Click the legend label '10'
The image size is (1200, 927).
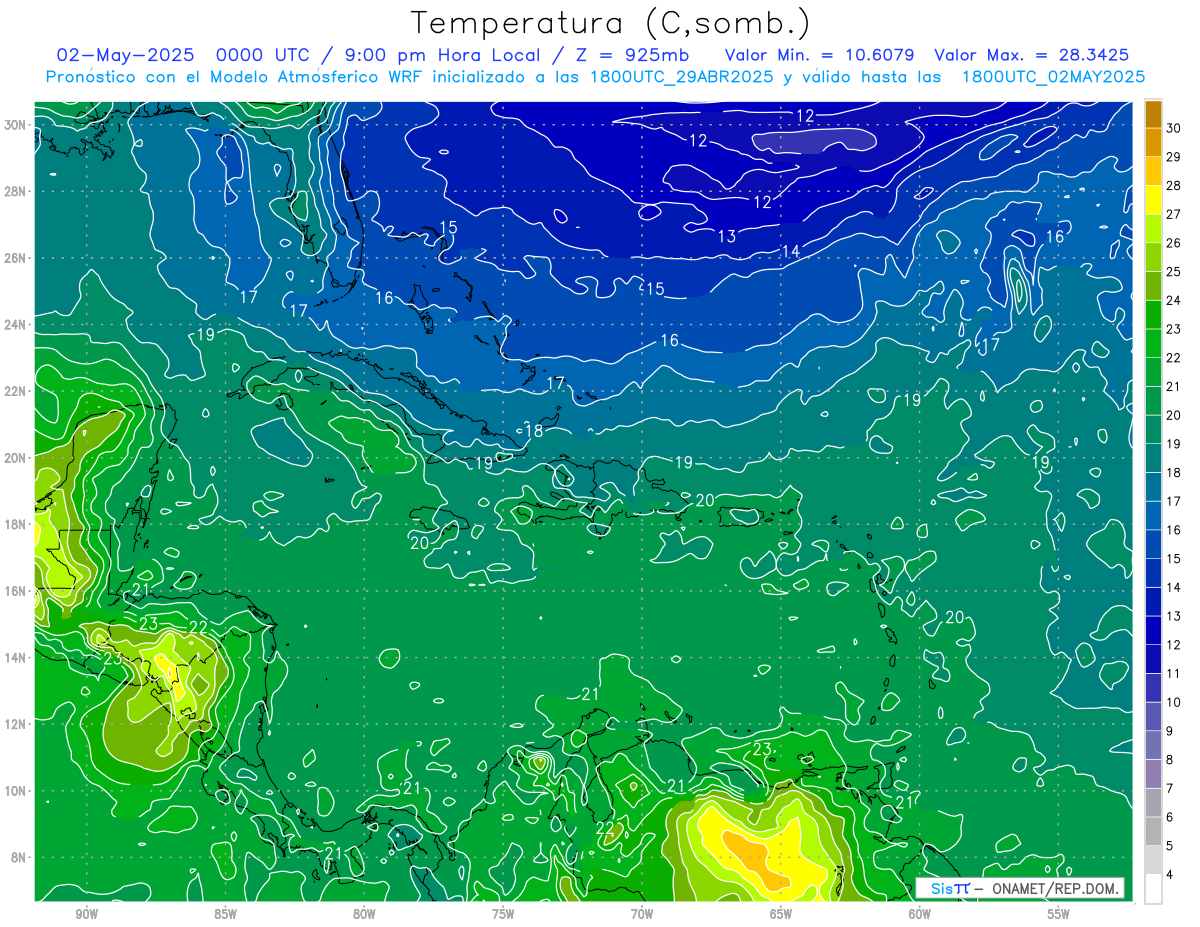1174,702
